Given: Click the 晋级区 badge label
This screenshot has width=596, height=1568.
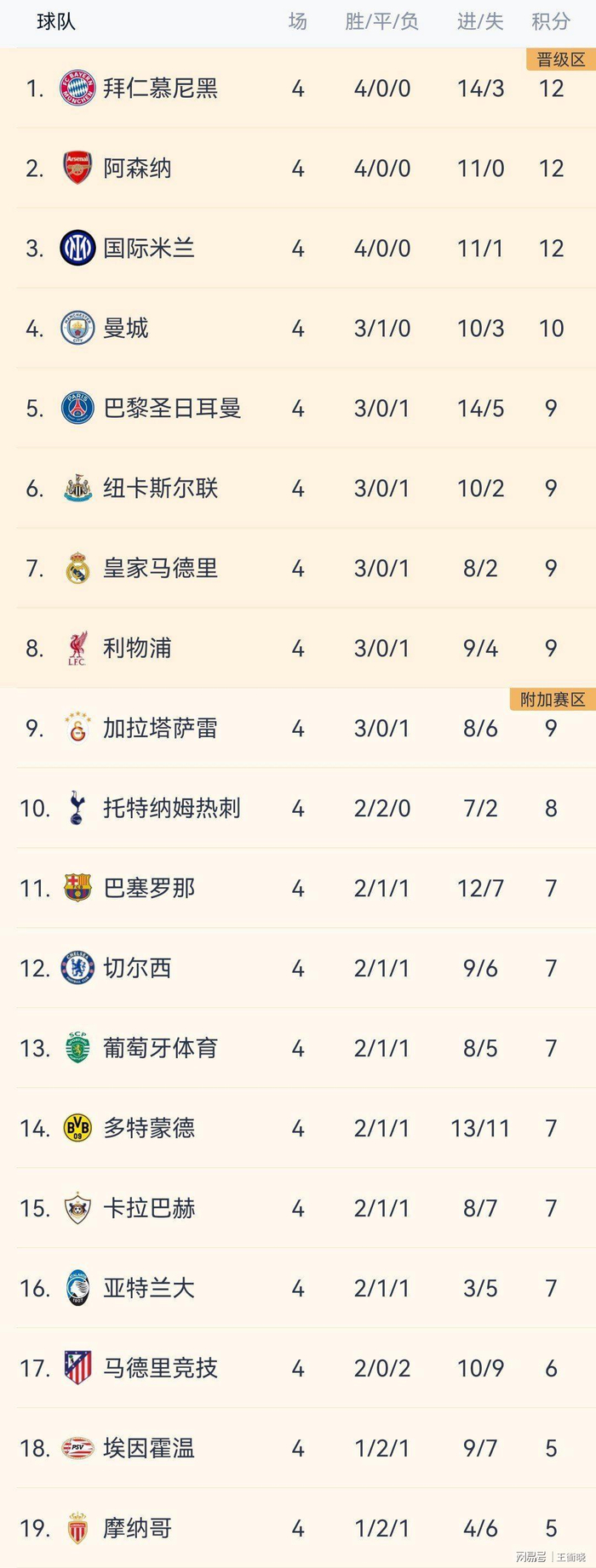Looking at the screenshot, I should (561, 60).
